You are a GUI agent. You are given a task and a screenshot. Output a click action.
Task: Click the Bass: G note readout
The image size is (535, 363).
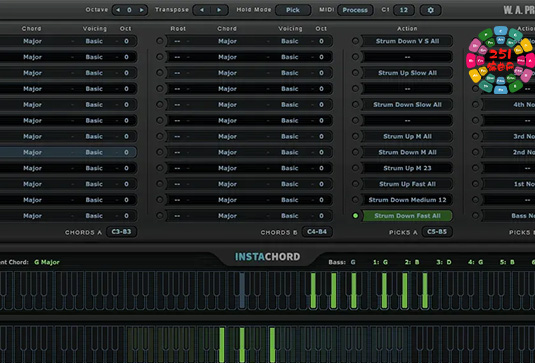(342, 262)
